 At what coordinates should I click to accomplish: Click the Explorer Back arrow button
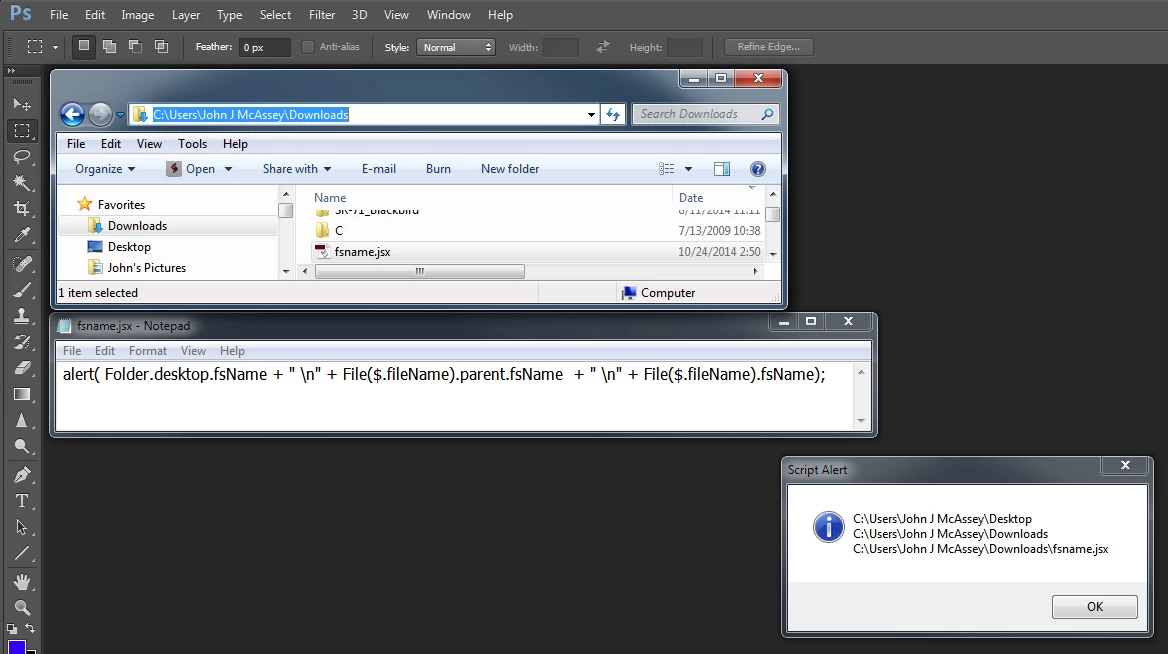coord(72,114)
